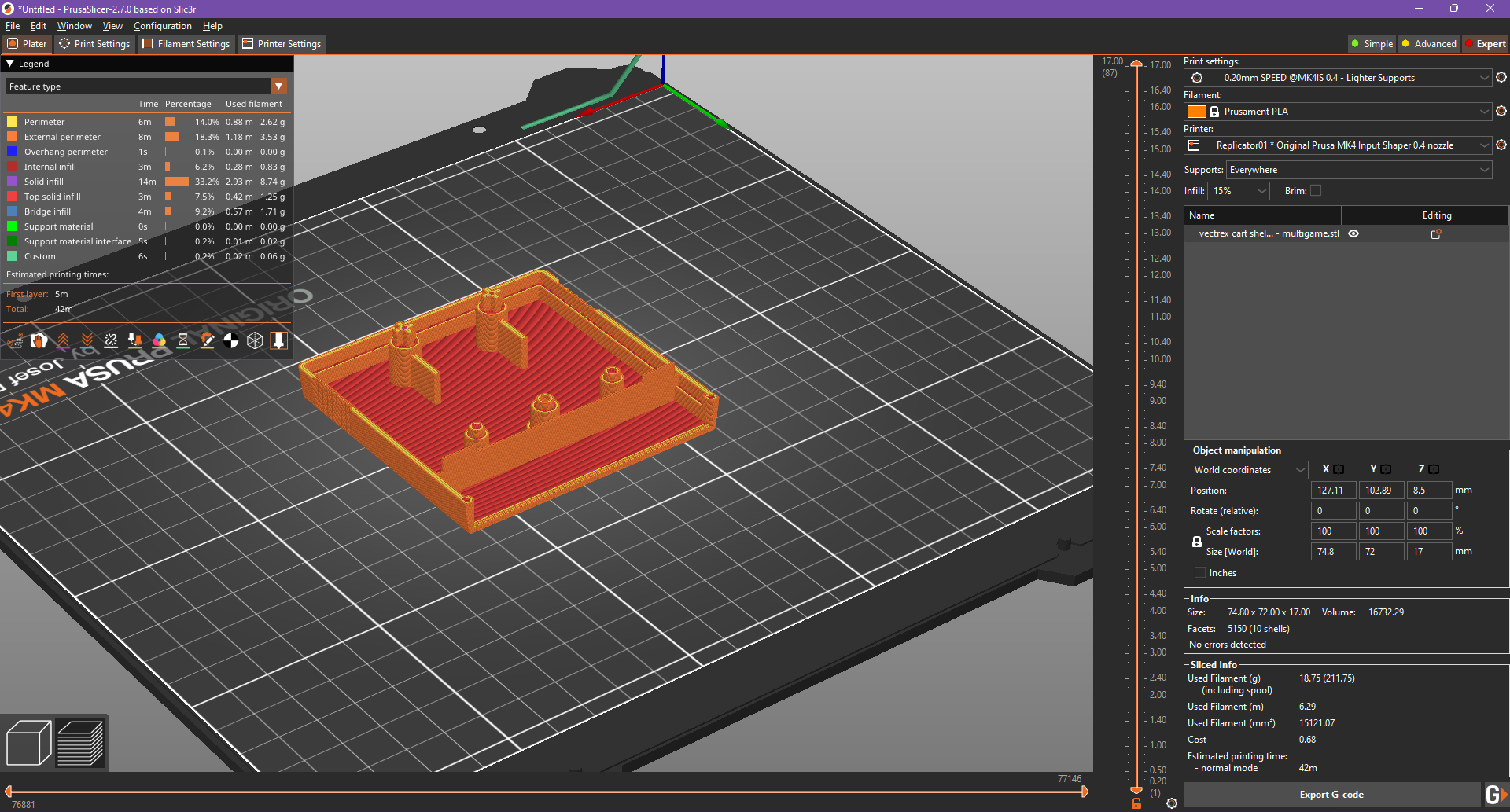Click the Export G-code button

[x=1331, y=795]
